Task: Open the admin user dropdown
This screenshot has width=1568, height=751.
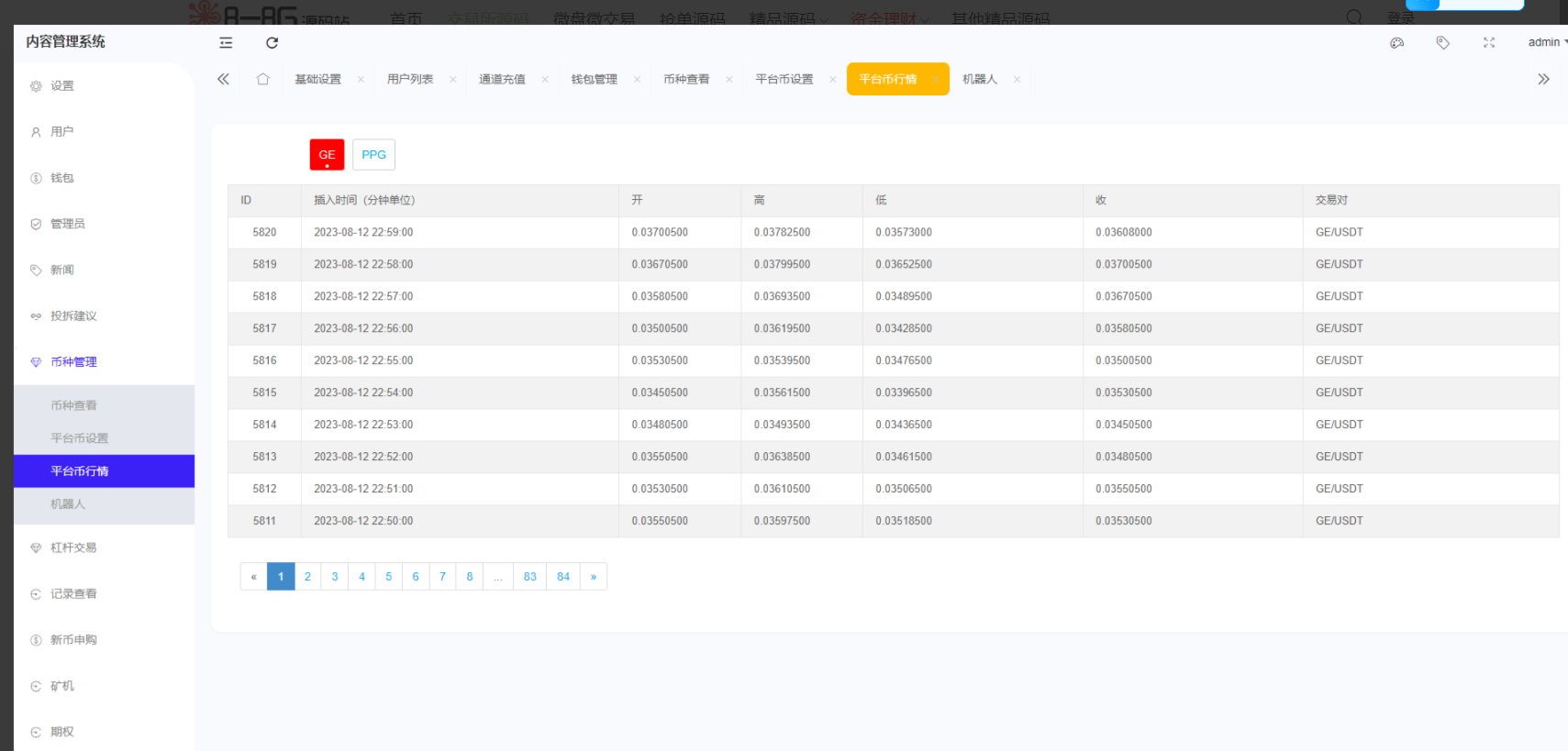Action: pyautogui.click(x=1546, y=42)
